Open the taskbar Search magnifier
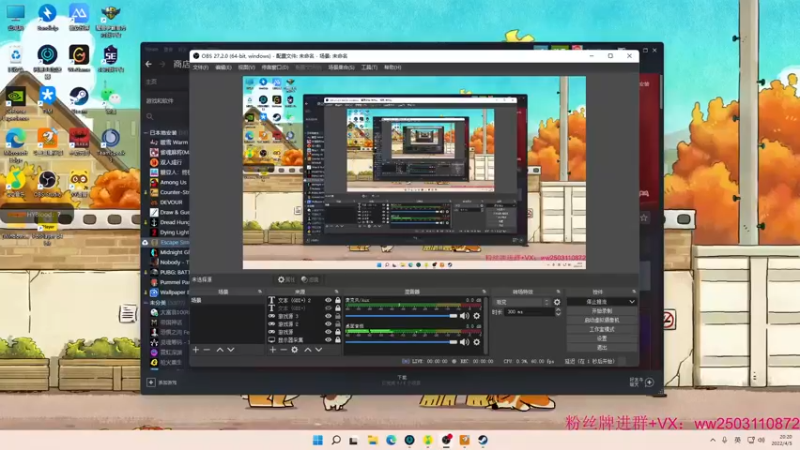This screenshot has height=450, width=800. tap(336, 440)
